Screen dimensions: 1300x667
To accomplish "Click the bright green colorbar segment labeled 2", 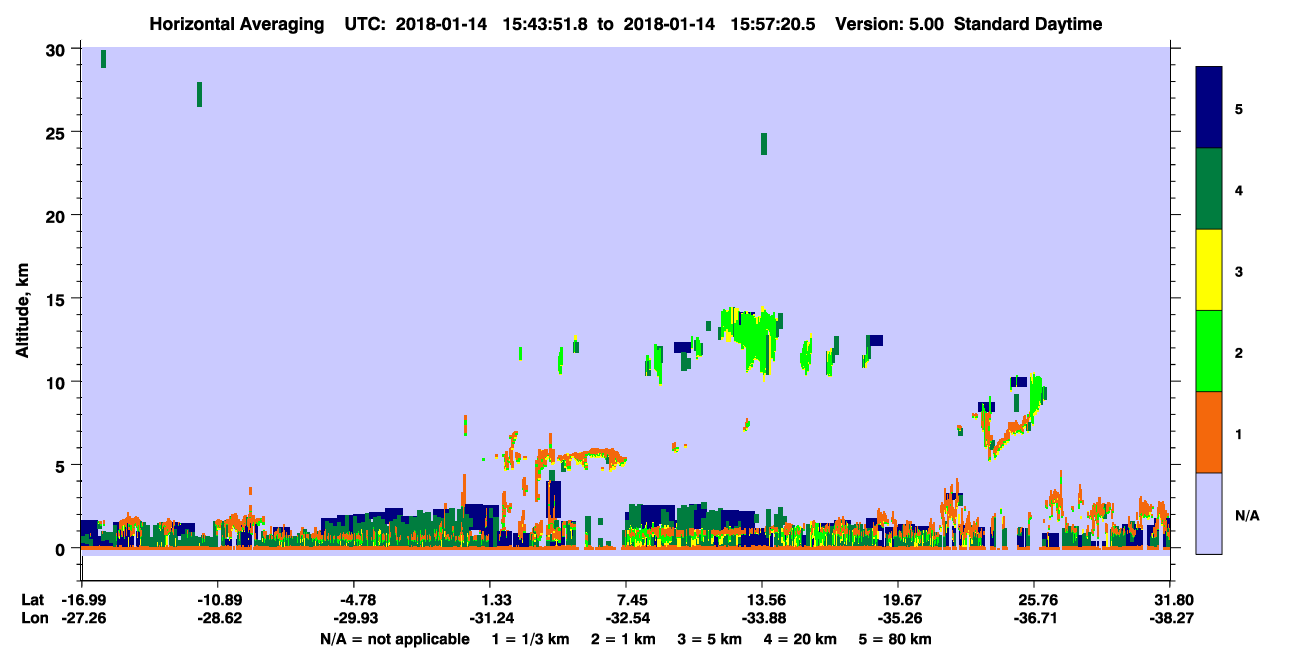I will pyautogui.click(x=1209, y=351).
